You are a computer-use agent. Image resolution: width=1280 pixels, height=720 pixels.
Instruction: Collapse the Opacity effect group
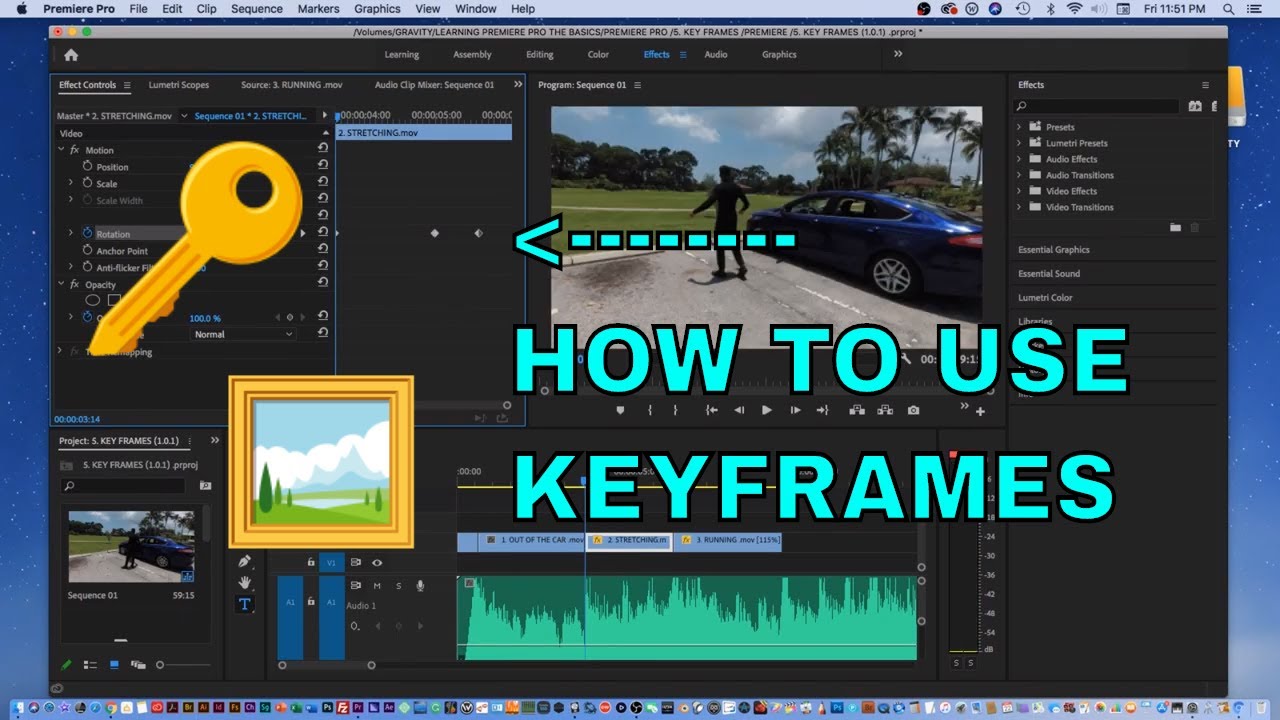tap(61, 284)
